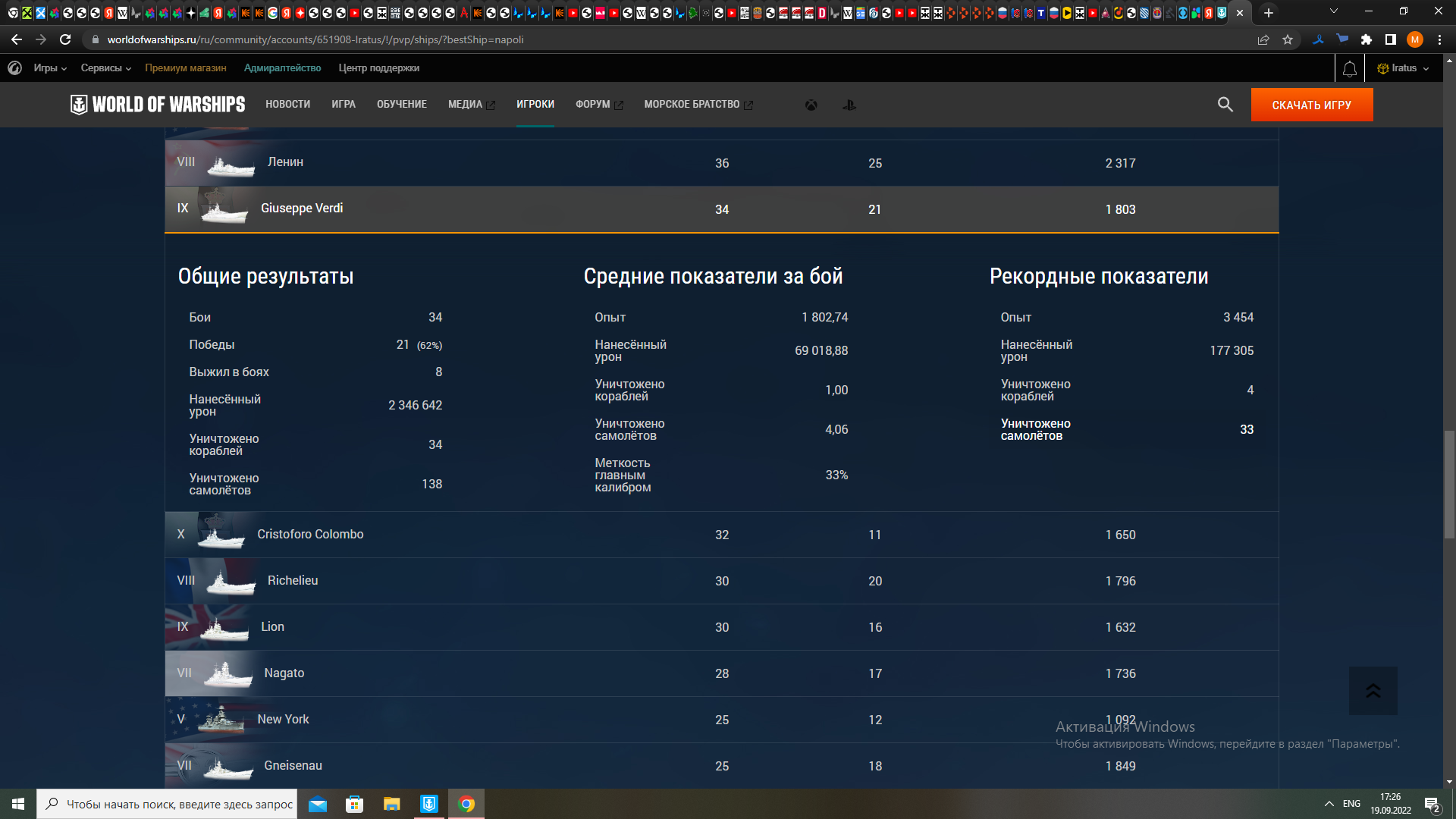
Task: Open the browser extensions puzzle icon
Action: (x=1367, y=39)
